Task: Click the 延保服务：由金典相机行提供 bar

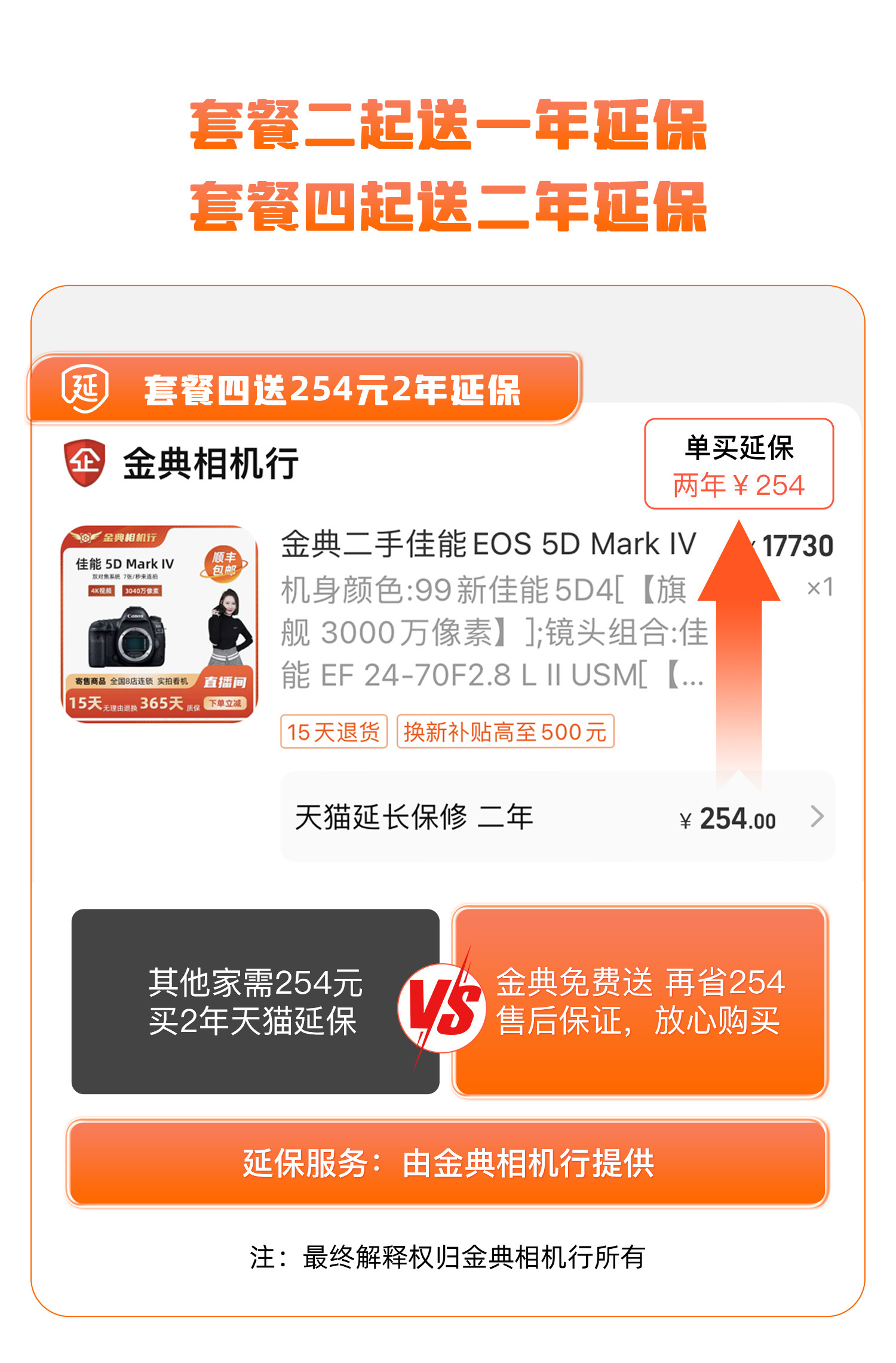Action: [447, 1163]
